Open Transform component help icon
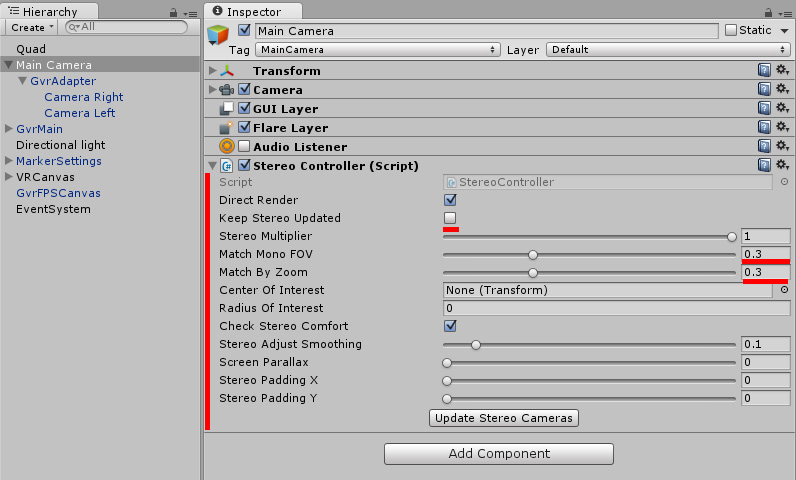Screen dimensions: 796x480 (x=764, y=70)
